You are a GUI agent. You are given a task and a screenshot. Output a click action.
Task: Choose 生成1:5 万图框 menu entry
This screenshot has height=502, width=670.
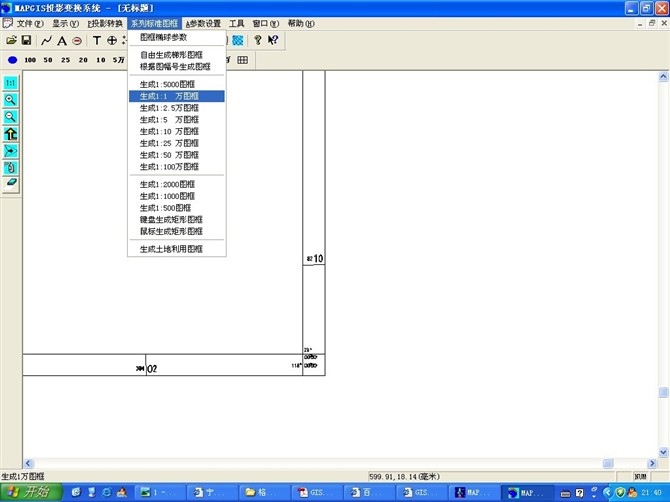point(177,120)
